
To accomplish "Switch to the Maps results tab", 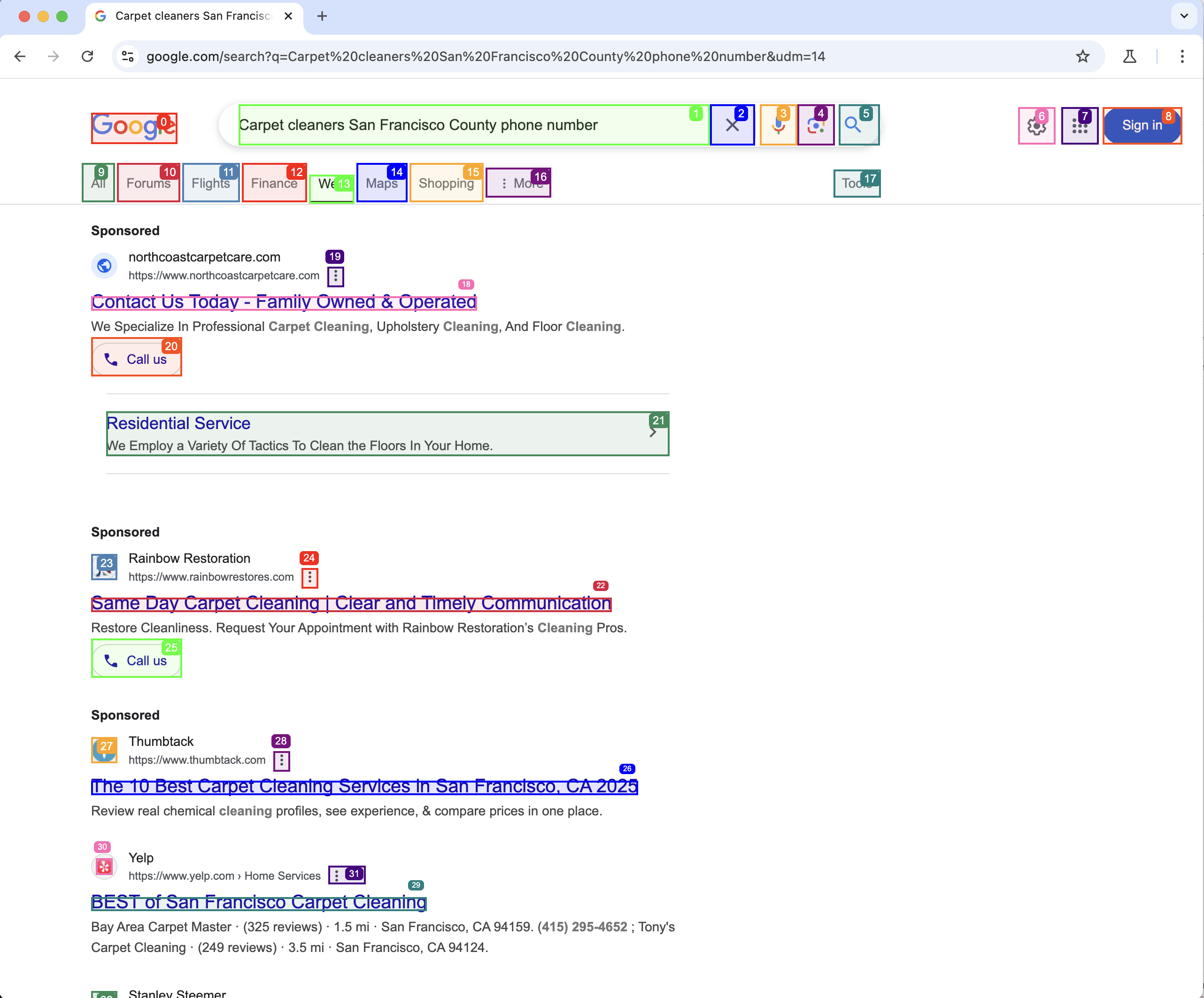I will tap(381, 184).
